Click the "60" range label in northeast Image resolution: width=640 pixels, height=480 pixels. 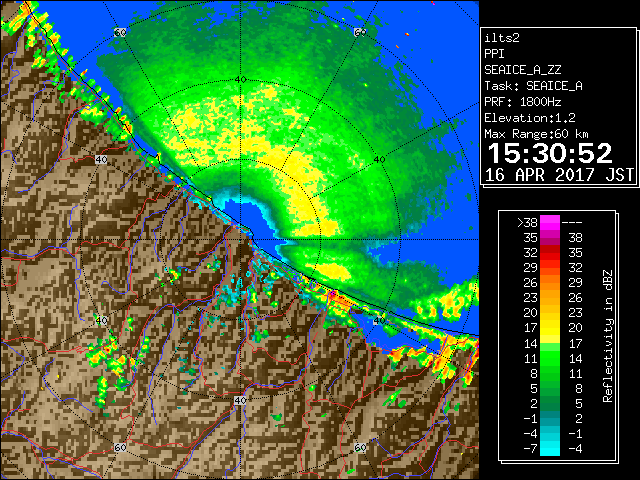click(x=360, y=32)
